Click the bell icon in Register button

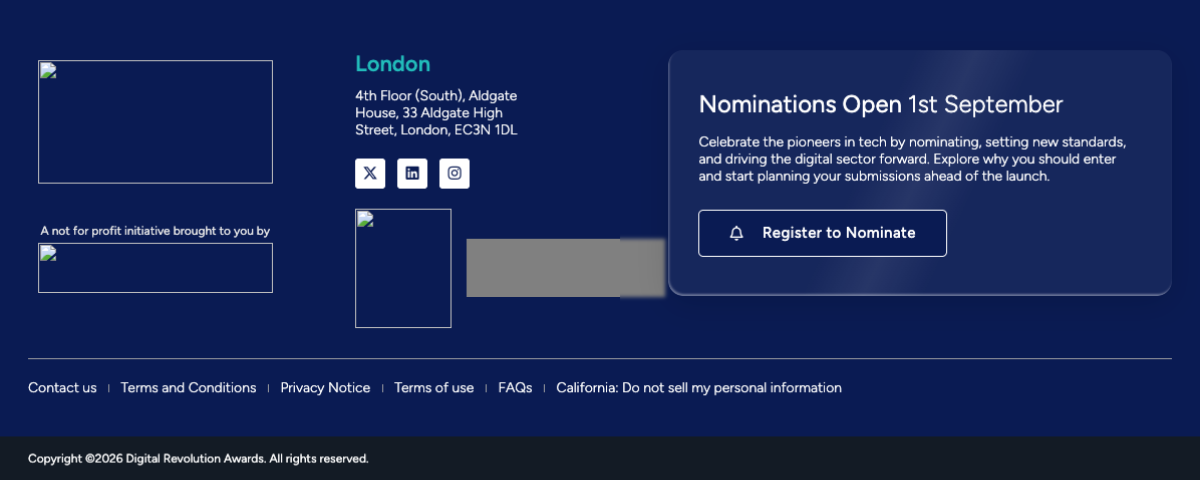[x=737, y=233]
